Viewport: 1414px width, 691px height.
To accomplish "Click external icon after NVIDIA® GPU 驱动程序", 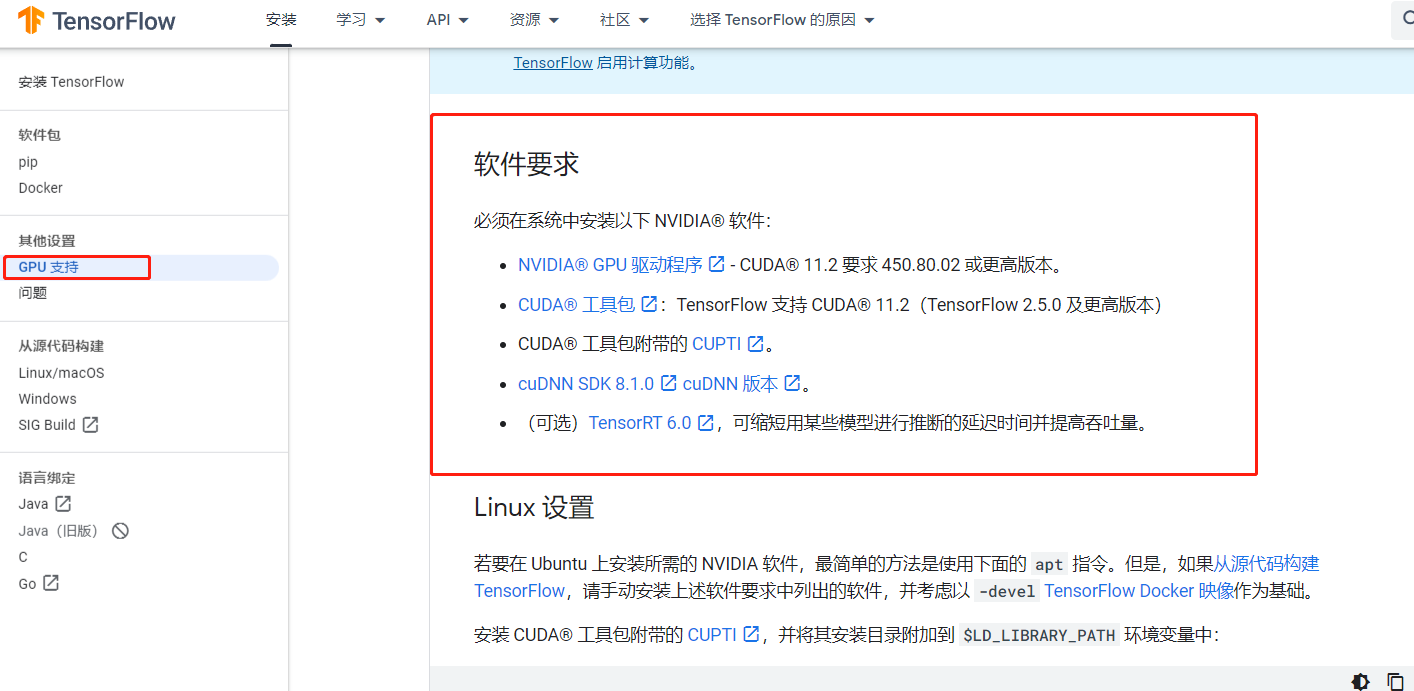I will [x=716, y=265].
